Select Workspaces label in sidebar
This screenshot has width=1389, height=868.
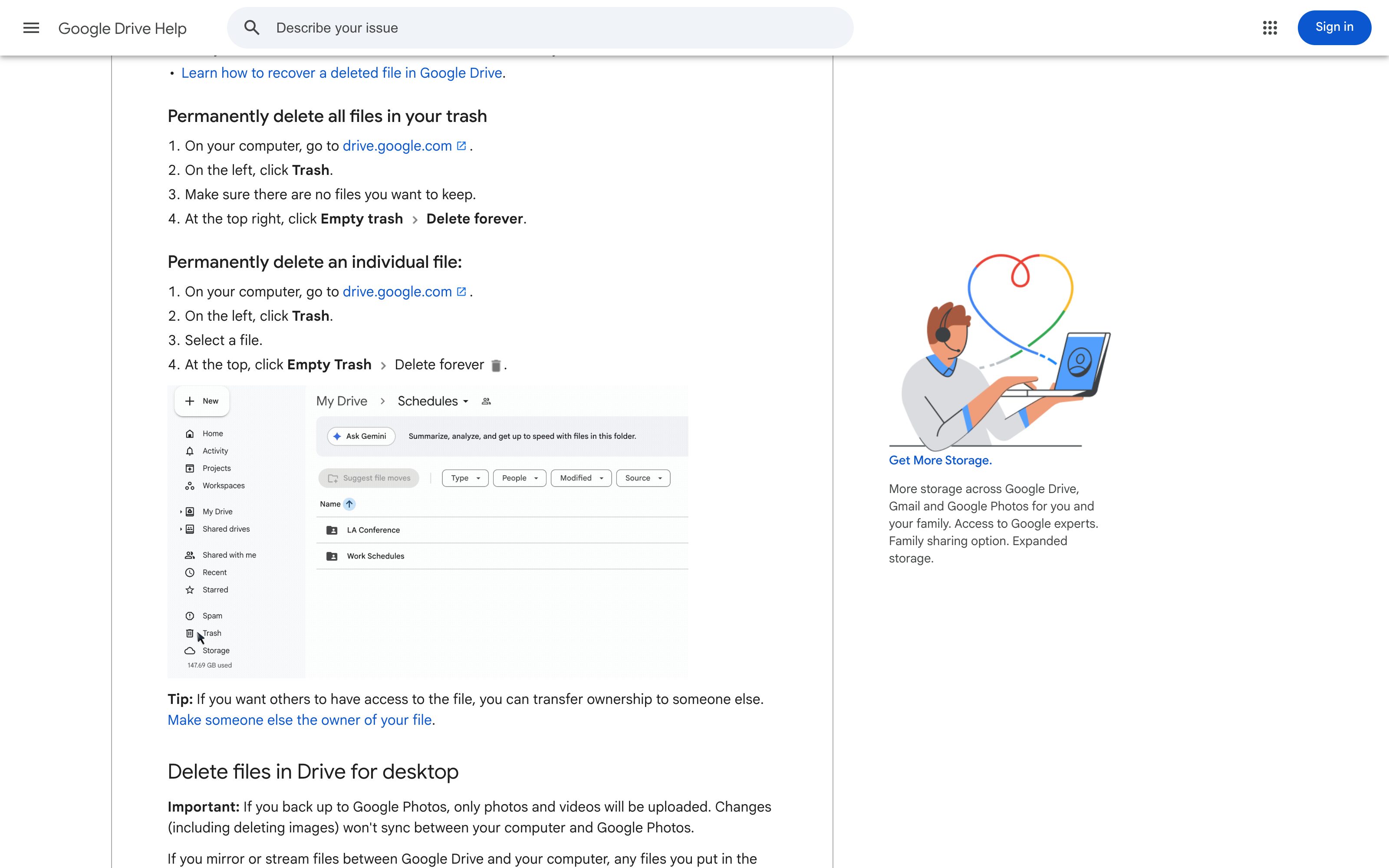point(223,486)
